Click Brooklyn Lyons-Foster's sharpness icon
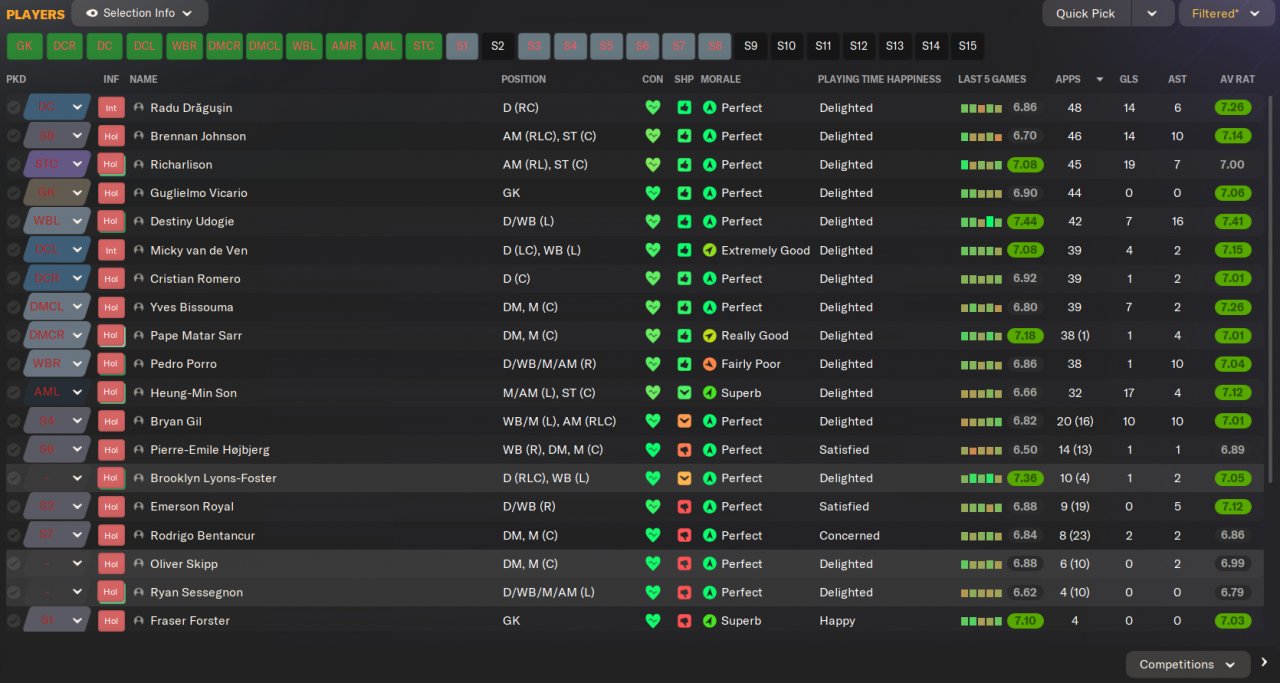 coord(684,478)
